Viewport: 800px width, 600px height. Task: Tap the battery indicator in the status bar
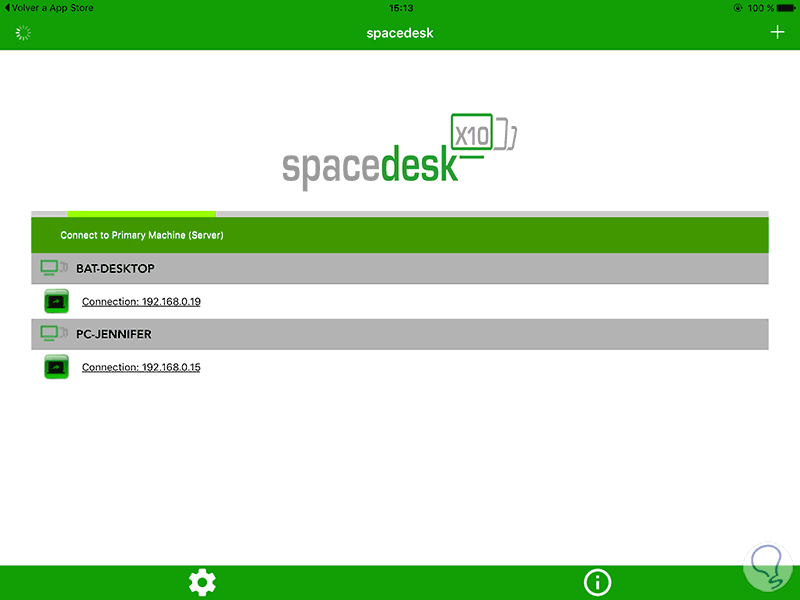(786, 8)
